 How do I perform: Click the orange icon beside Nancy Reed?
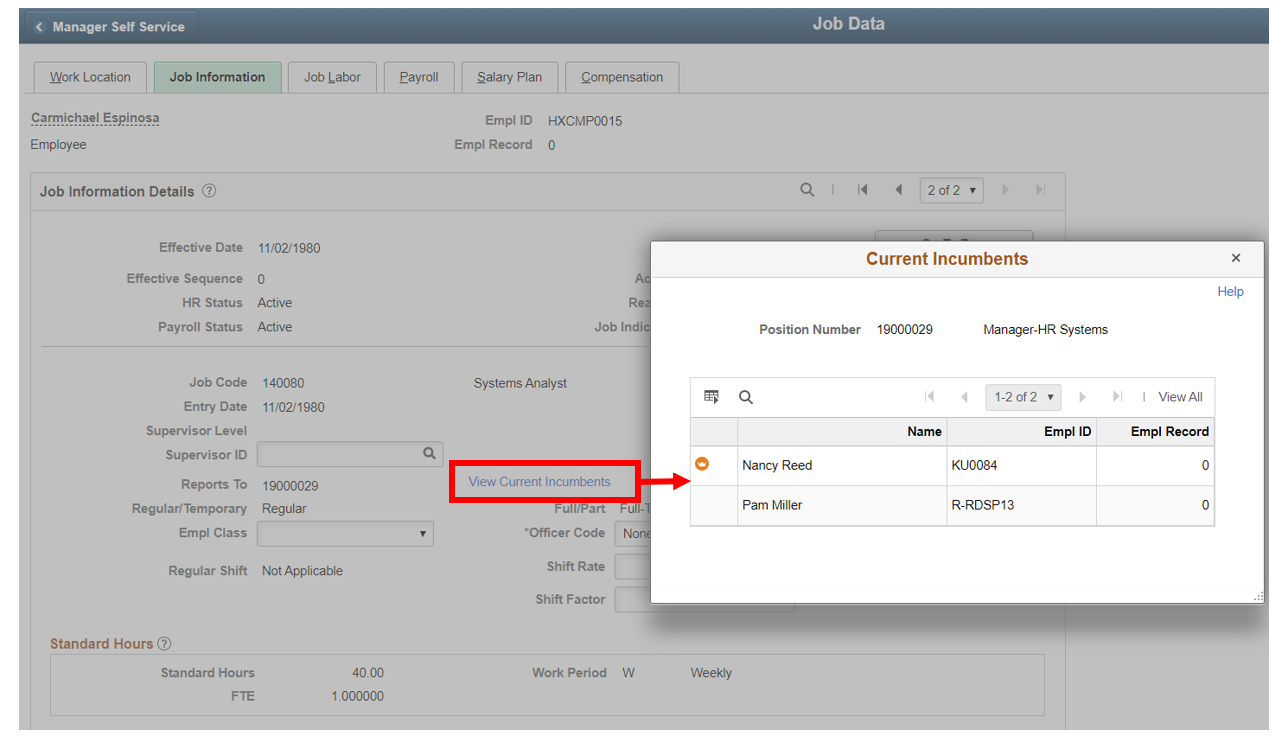click(x=702, y=464)
